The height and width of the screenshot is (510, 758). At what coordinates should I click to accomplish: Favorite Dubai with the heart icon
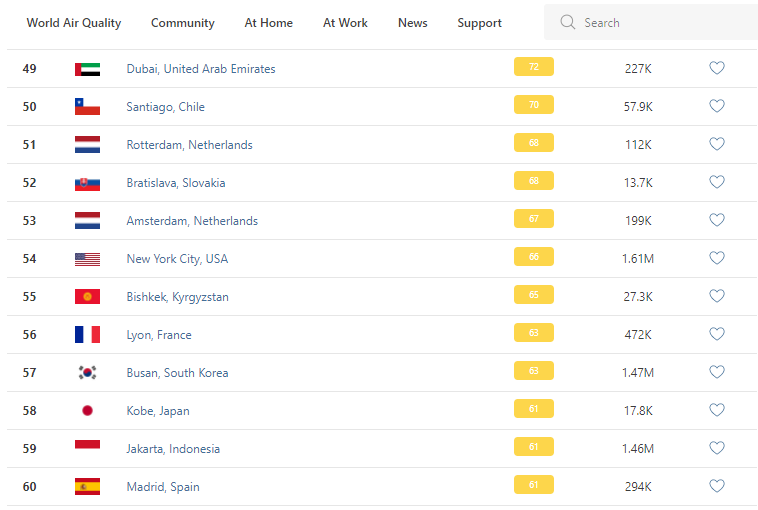coord(716,68)
